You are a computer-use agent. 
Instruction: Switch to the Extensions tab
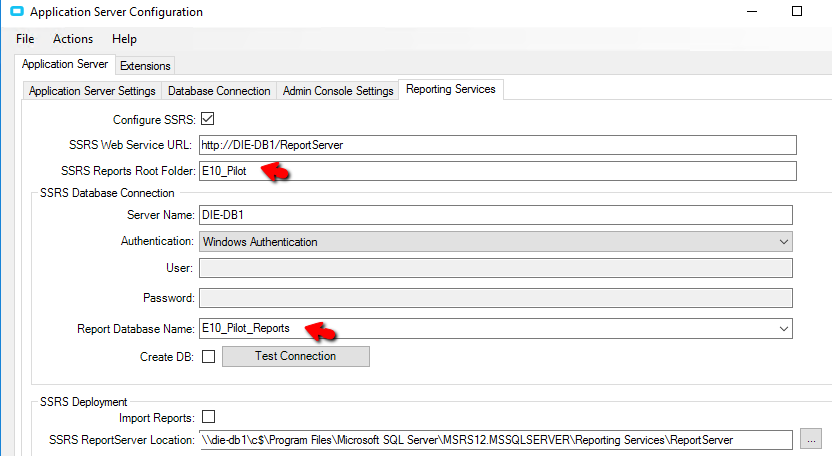click(145, 66)
